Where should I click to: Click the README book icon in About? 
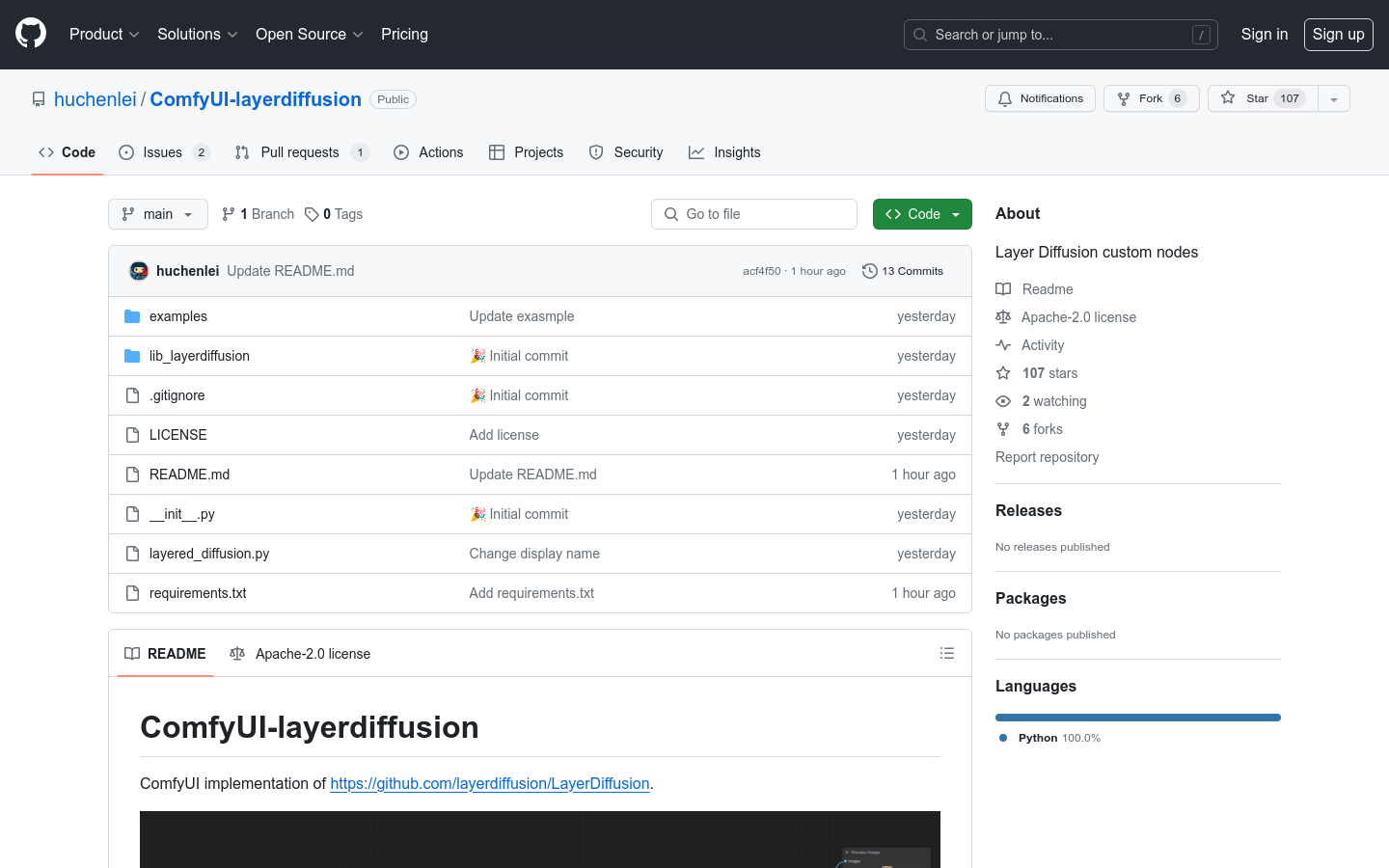(1003, 288)
